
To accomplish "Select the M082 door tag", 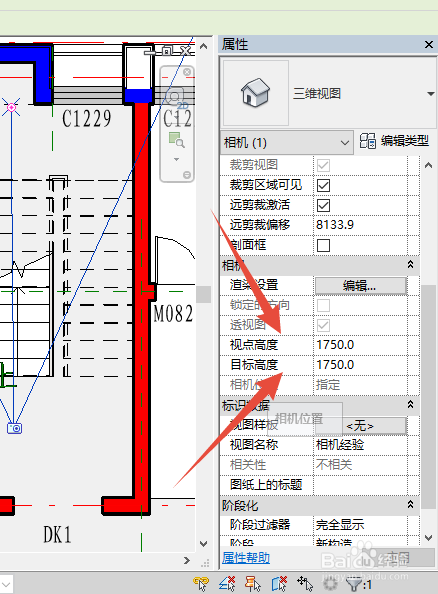I will (x=173, y=314).
